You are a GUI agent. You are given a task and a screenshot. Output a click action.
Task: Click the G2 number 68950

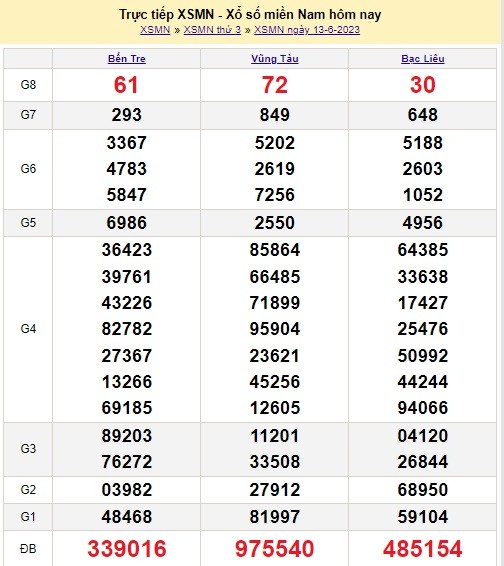(x=423, y=490)
